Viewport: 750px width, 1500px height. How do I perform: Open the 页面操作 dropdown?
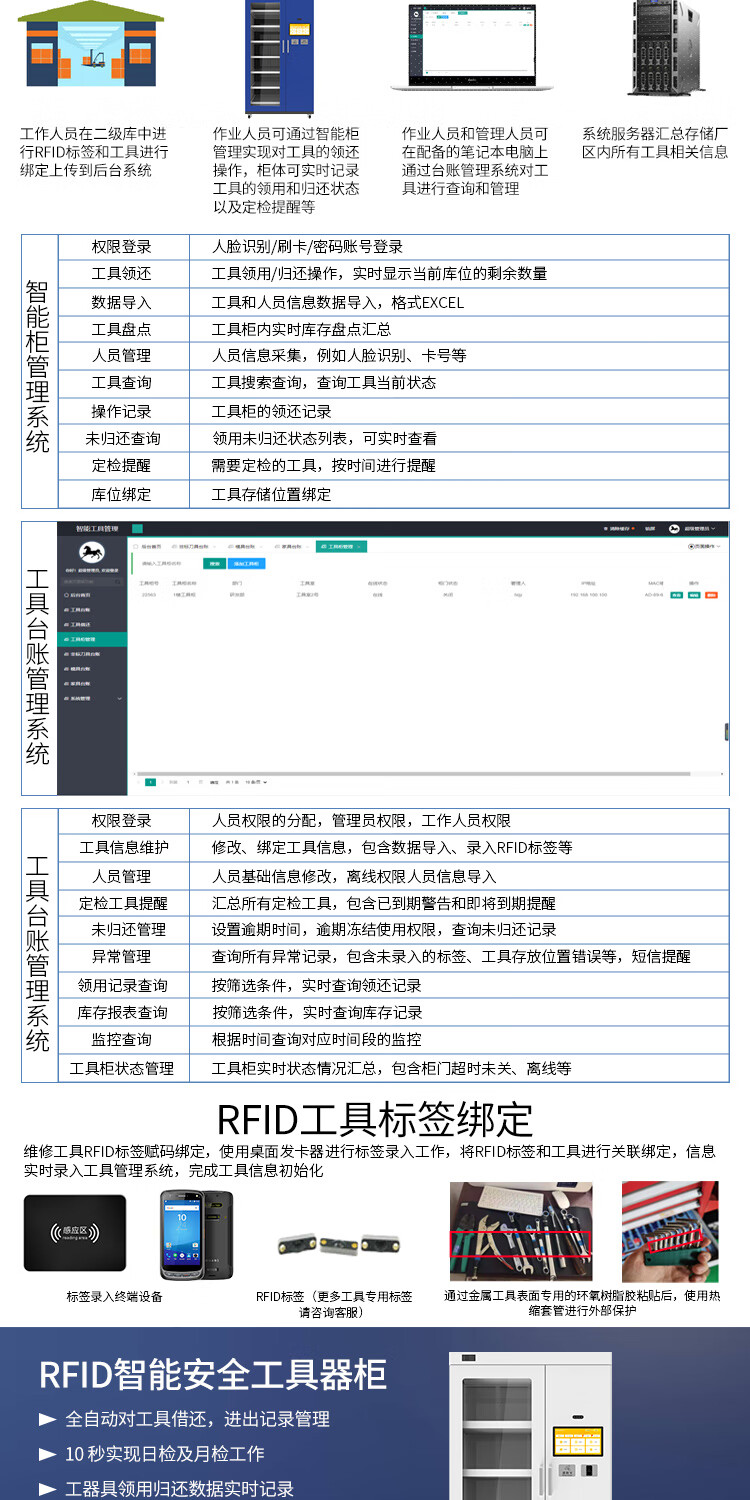pyautogui.click(x=704, y=547)
